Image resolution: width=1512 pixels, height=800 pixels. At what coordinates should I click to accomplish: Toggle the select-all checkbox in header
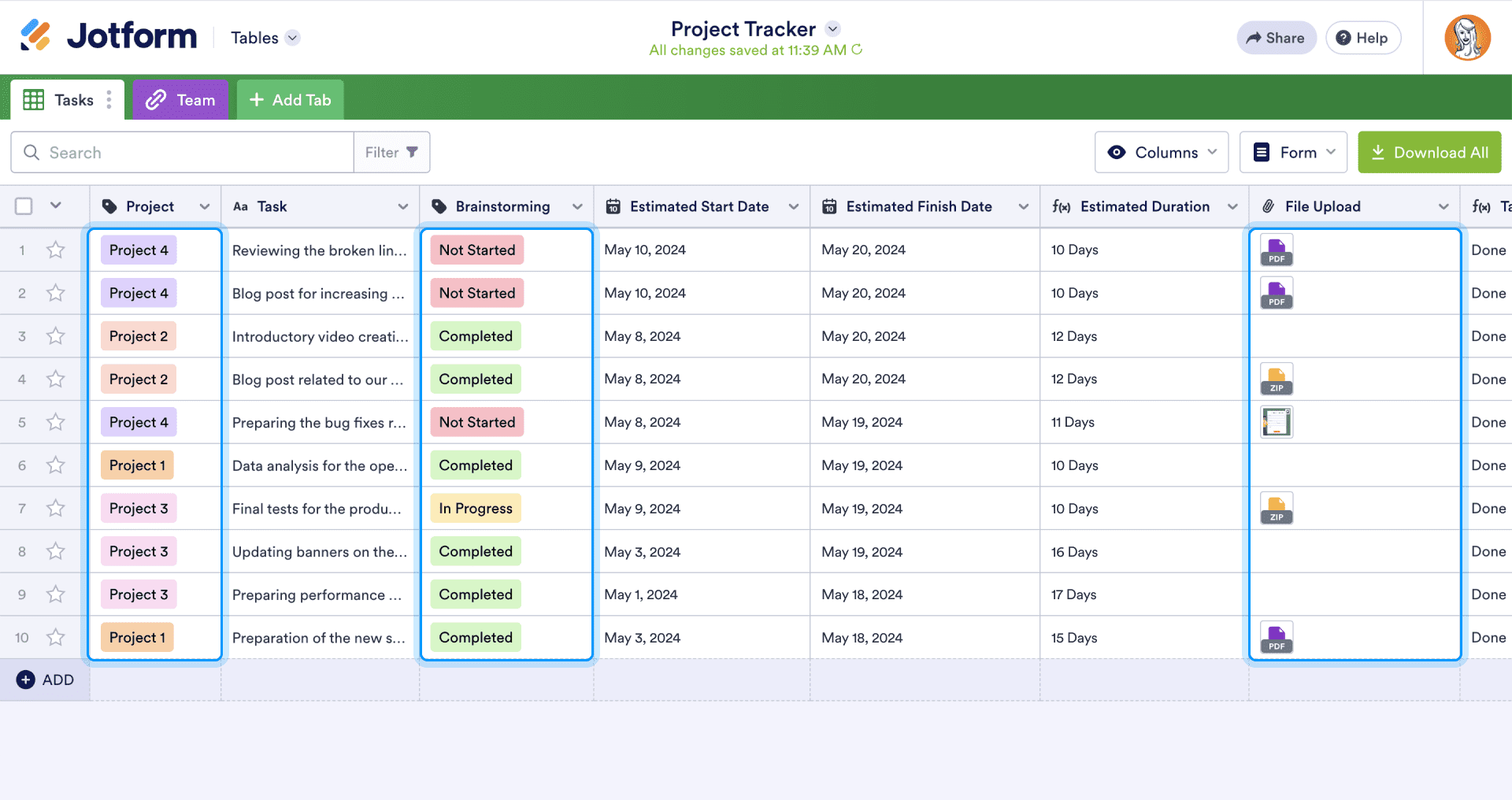click(x=23, y=205)
